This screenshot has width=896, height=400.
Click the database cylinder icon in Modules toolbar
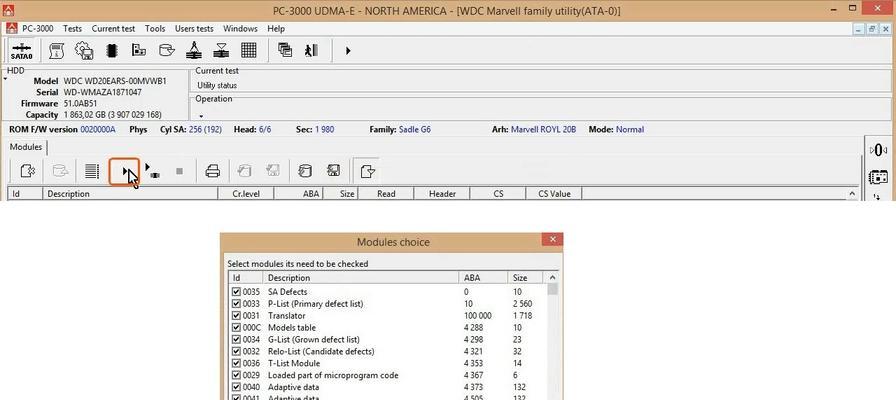305,171
